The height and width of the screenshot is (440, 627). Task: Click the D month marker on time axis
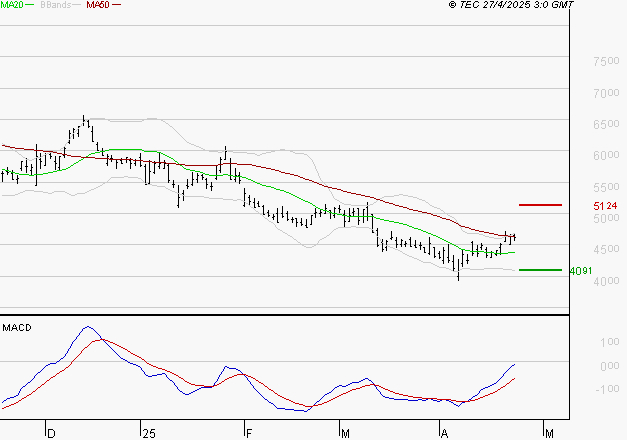[x=52, y=433]
